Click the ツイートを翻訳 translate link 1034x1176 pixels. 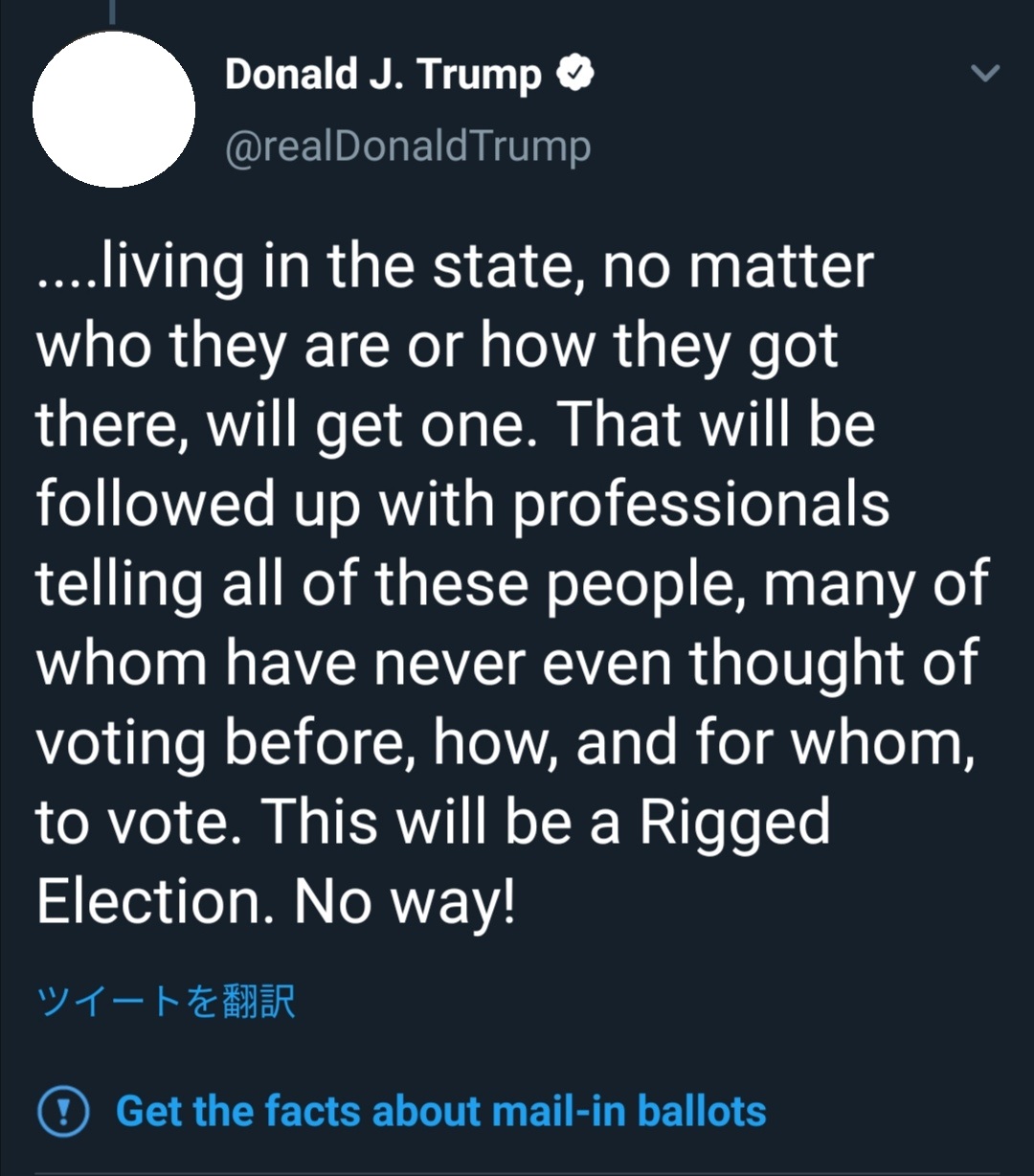pyautogui.click(x=165, y=1002)
